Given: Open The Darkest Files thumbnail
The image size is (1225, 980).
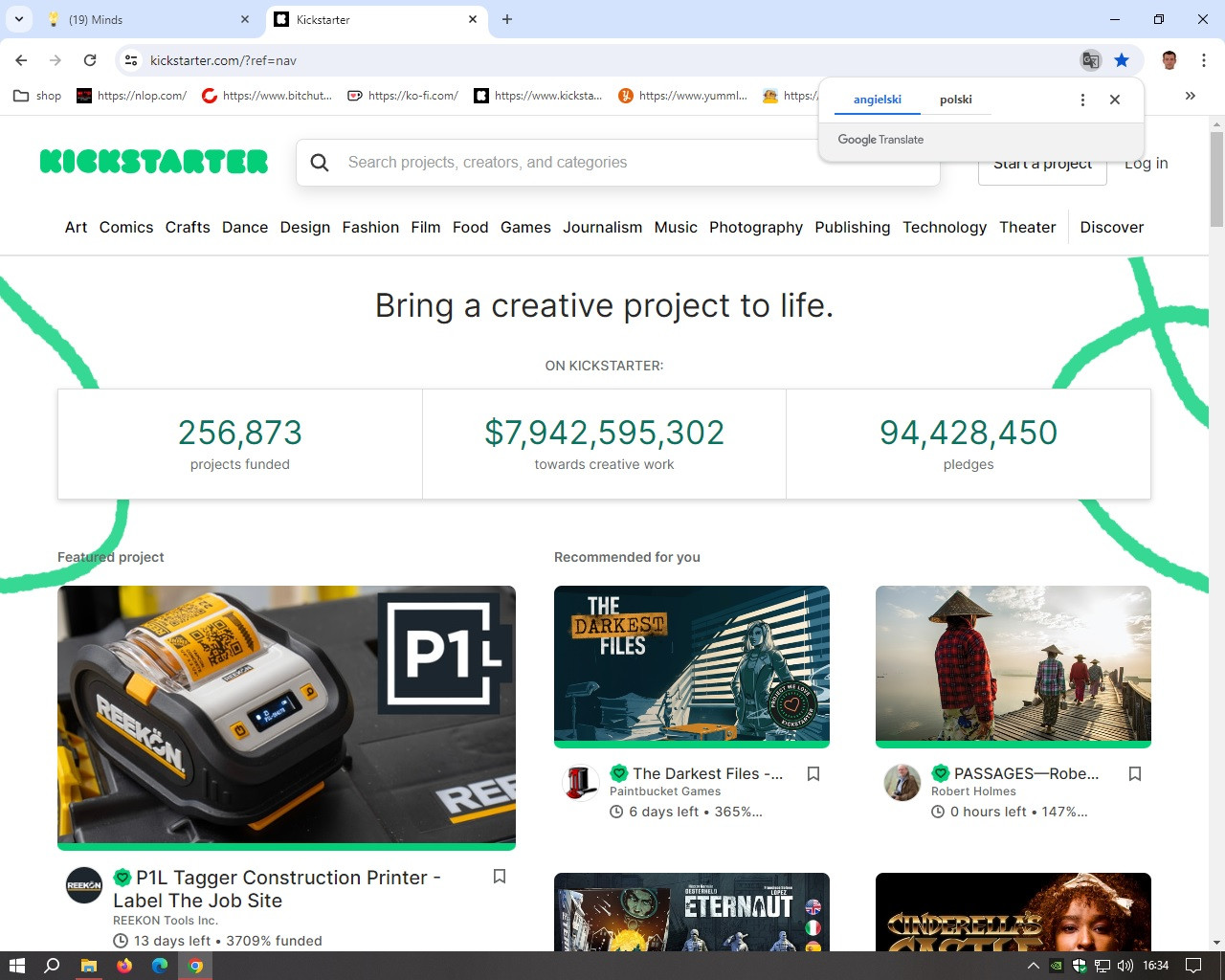Looking at the screenshot, I should click(x=692, y=663).
